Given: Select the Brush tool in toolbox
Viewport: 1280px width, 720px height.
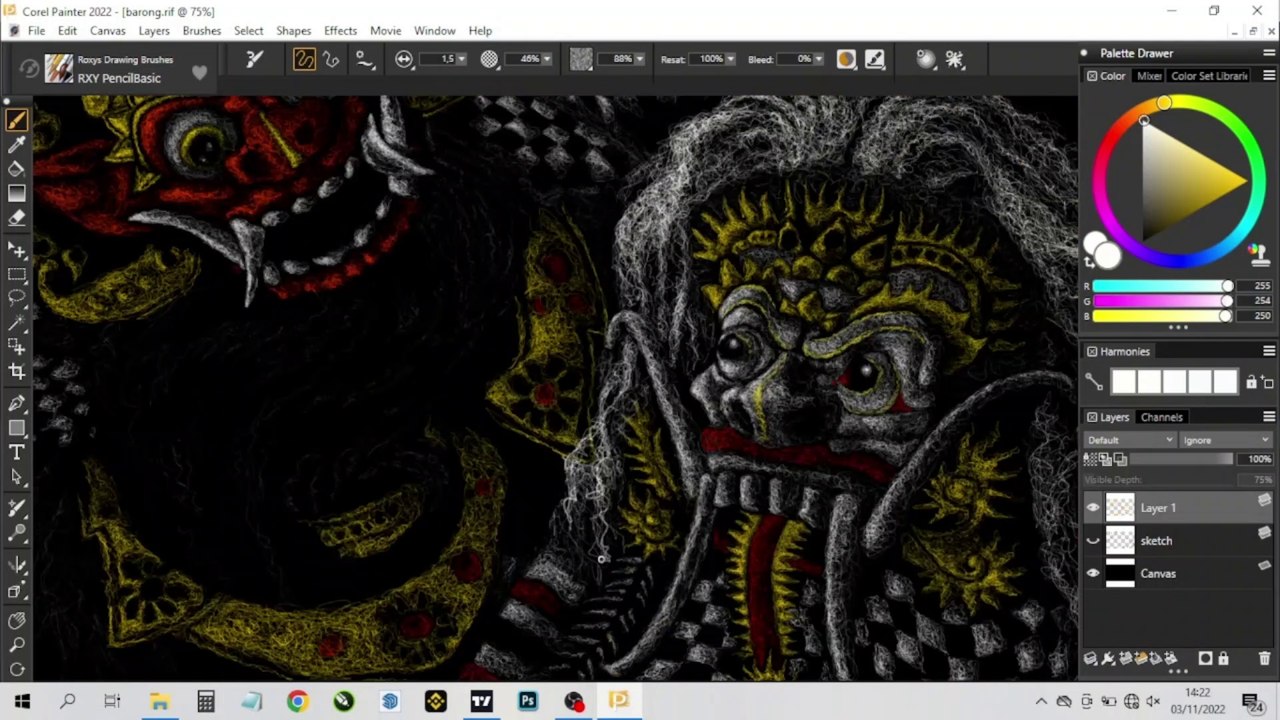Looking at the screenshot, I should point(17,120).
